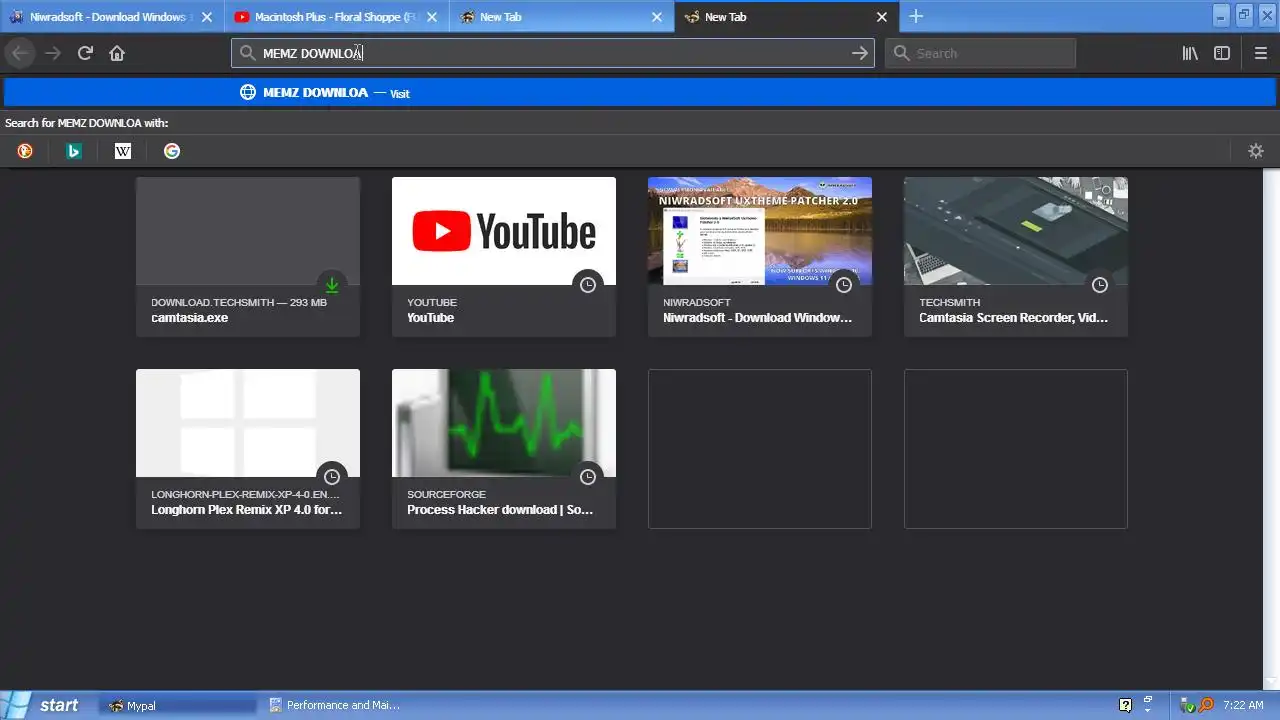
Task: Select the MEMZ DOWNLOA — Visit suggestion
Action: tap(640, 93)
